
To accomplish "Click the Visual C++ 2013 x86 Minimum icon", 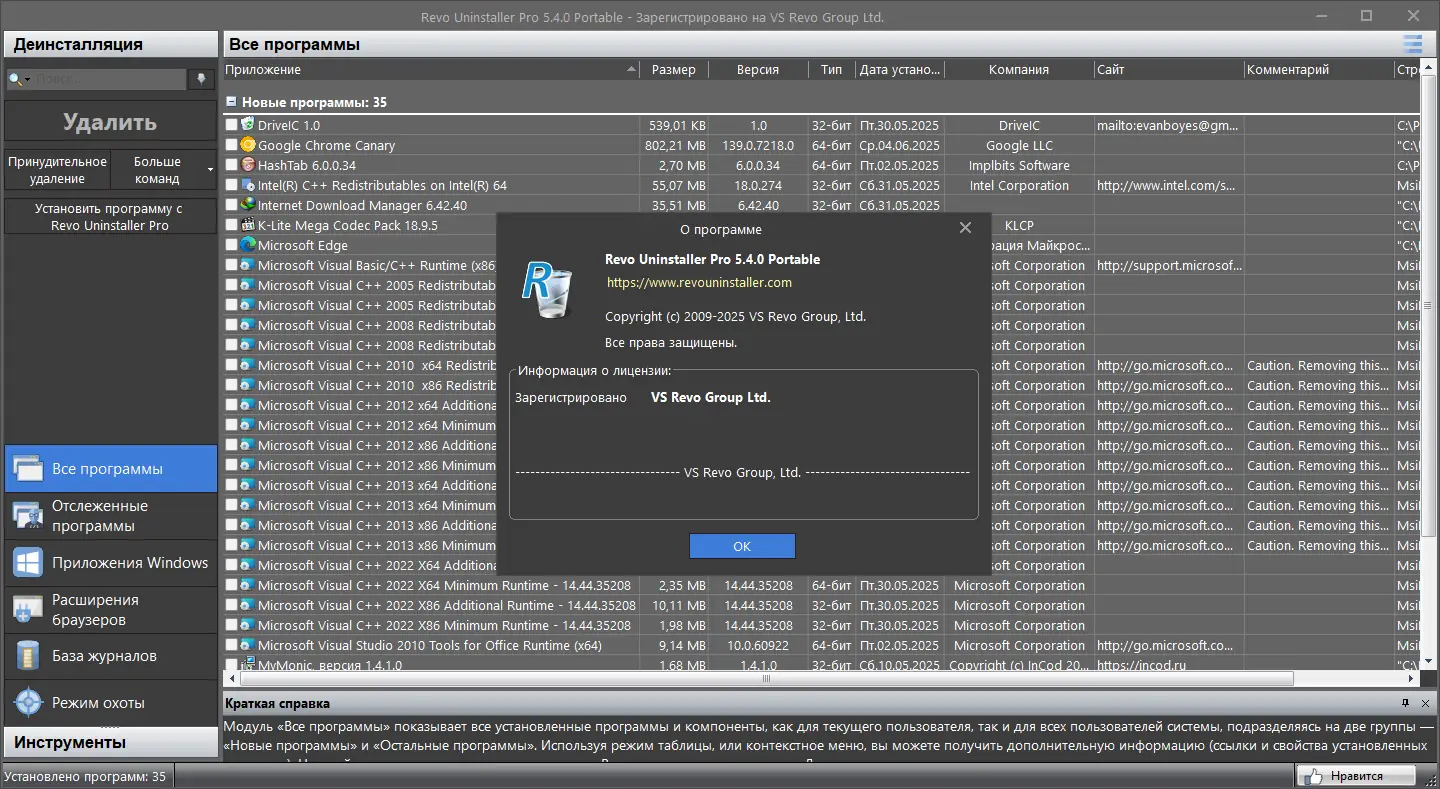I will (247, 545).
